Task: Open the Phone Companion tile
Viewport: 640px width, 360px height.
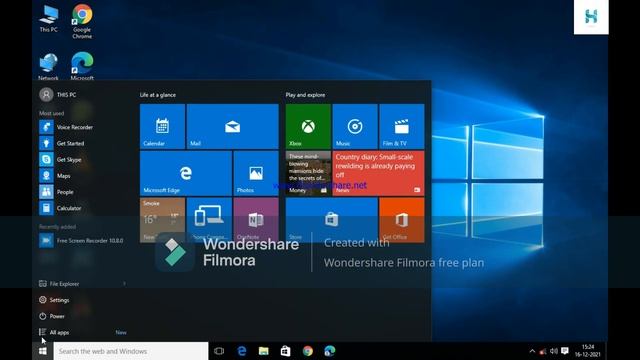Action: click(209, 220)
